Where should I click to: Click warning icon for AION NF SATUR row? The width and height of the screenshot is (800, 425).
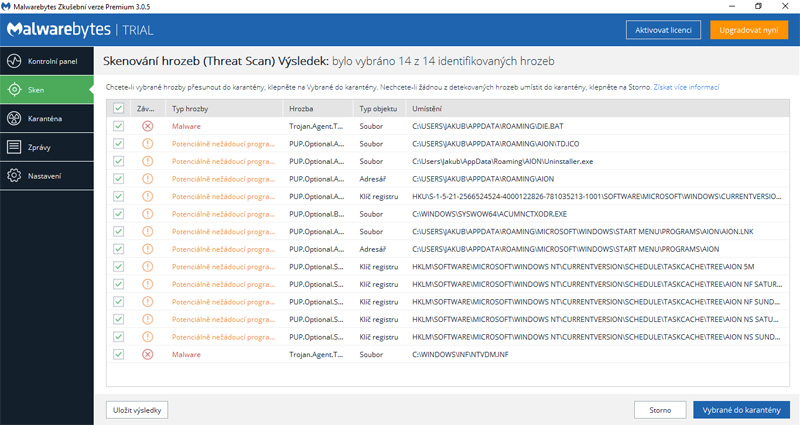147,284
